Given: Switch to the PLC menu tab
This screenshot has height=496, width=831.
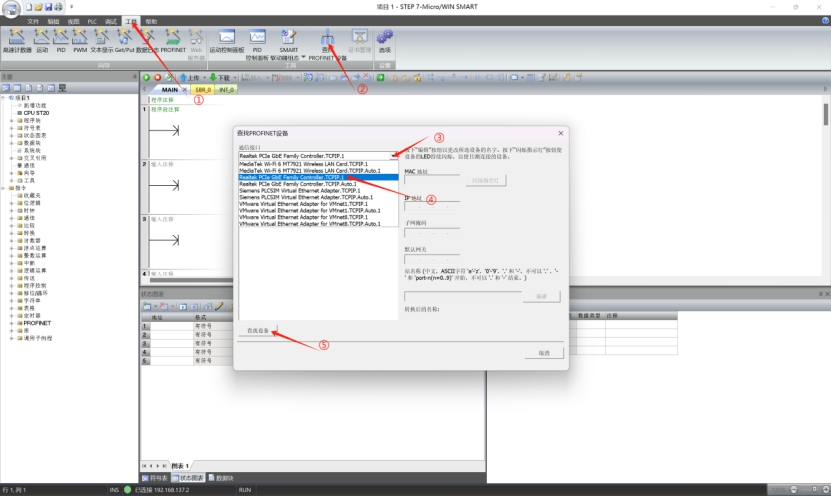Looking at the screenshot, I should click(x=92, y=20).
